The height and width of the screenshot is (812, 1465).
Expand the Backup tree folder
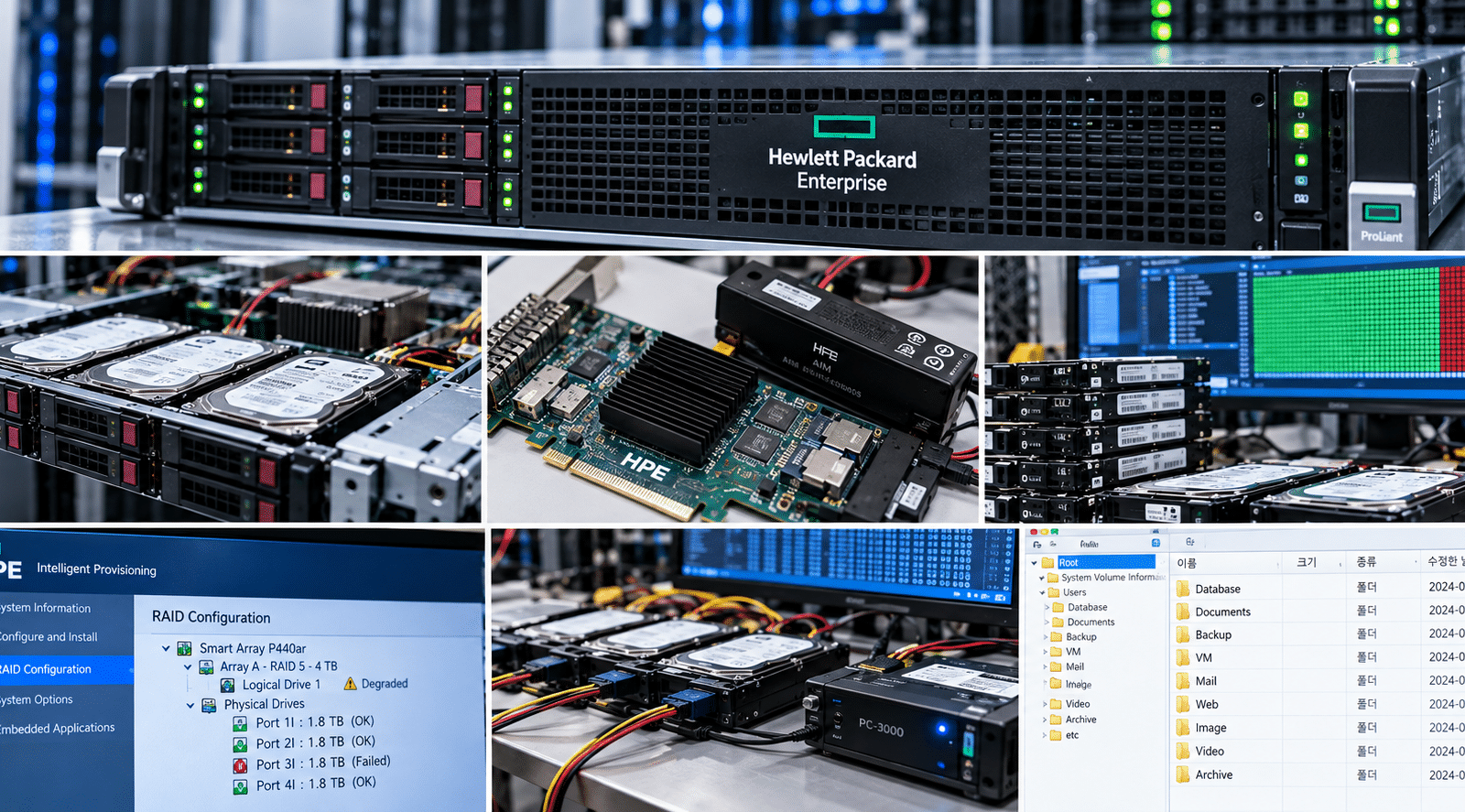(1045, 637)
